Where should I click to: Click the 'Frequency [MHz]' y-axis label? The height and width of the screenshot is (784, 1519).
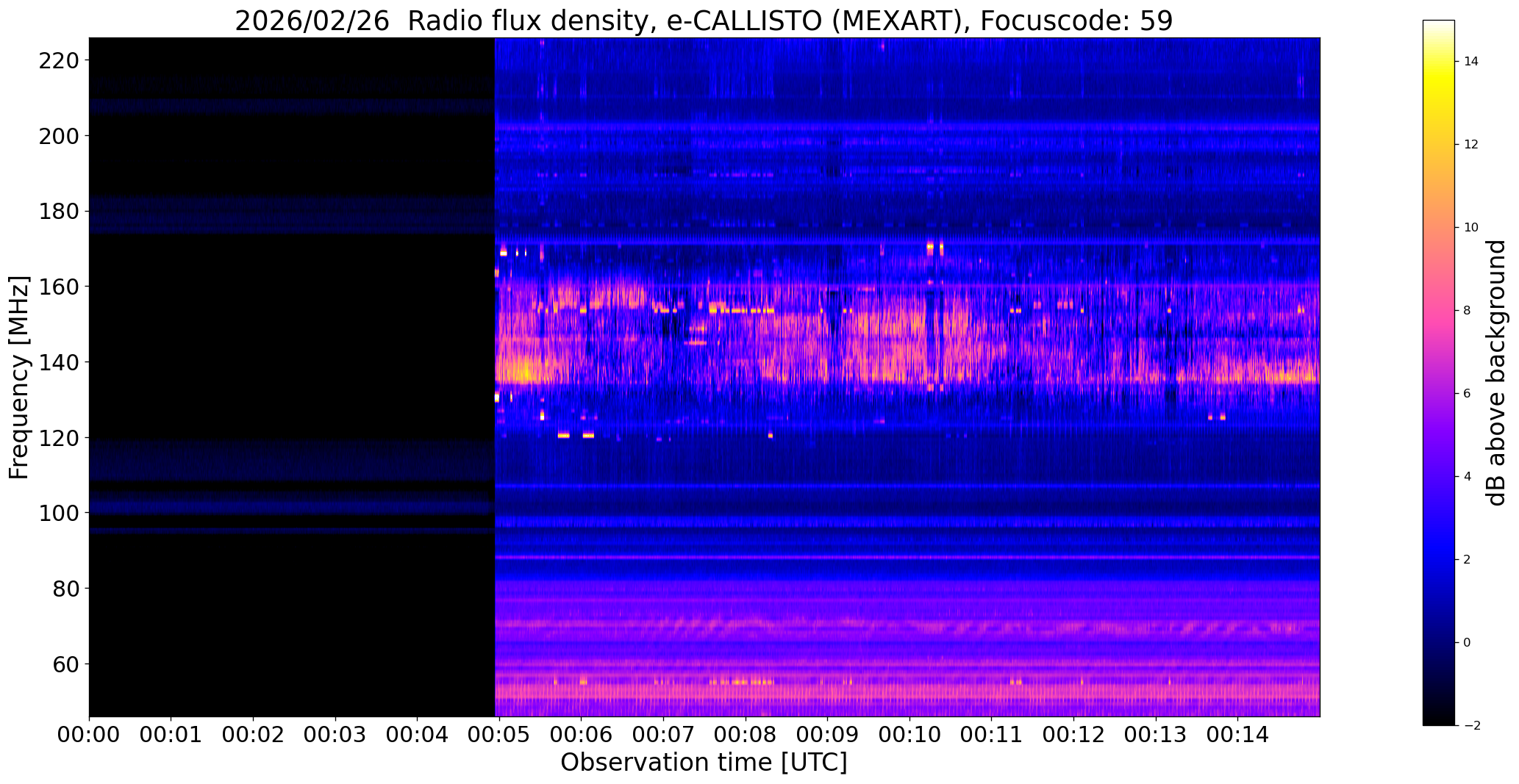pyautogui.click(x=19, y=377)
